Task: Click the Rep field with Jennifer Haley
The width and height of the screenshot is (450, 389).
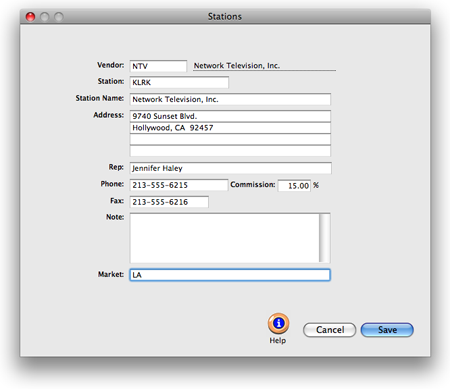Action: point(230,168)
